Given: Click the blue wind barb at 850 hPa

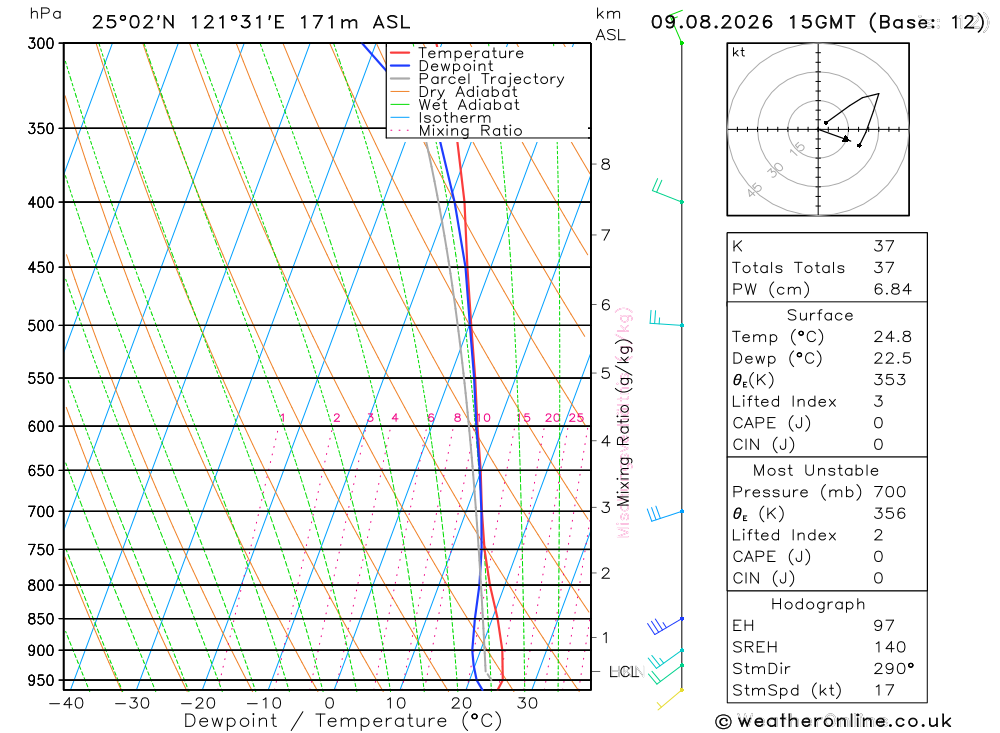Looking at the screenshot, I should [x=665, y=625].
